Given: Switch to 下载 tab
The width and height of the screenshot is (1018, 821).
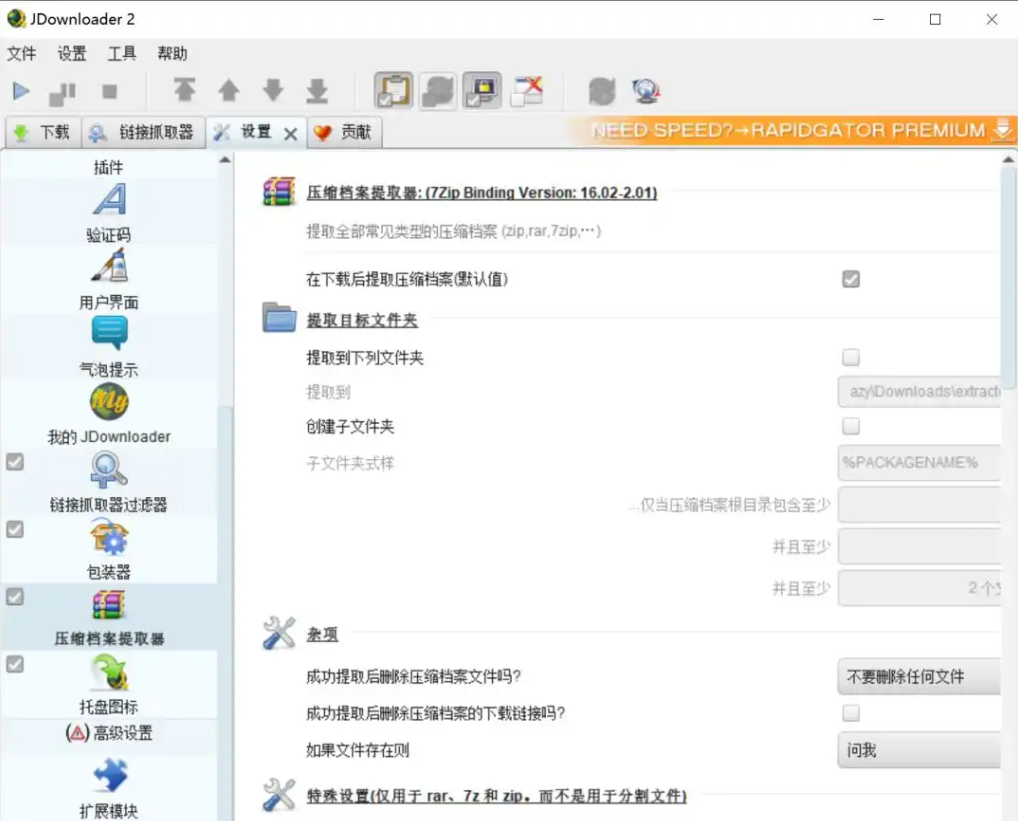Looking at the screenshot, I should [43, 132].
